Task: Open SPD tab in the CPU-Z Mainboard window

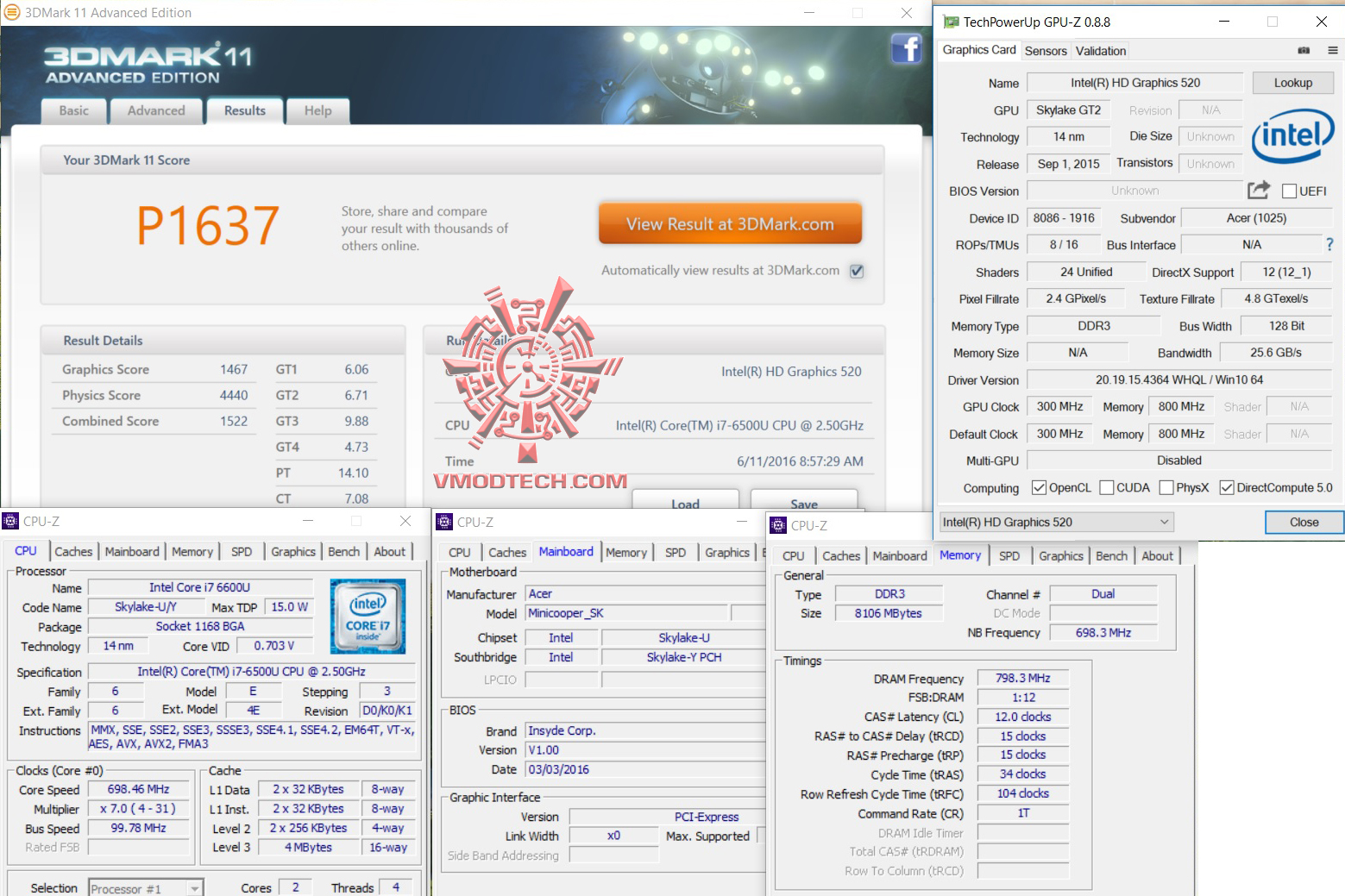Action: click(x=676, y=553)
